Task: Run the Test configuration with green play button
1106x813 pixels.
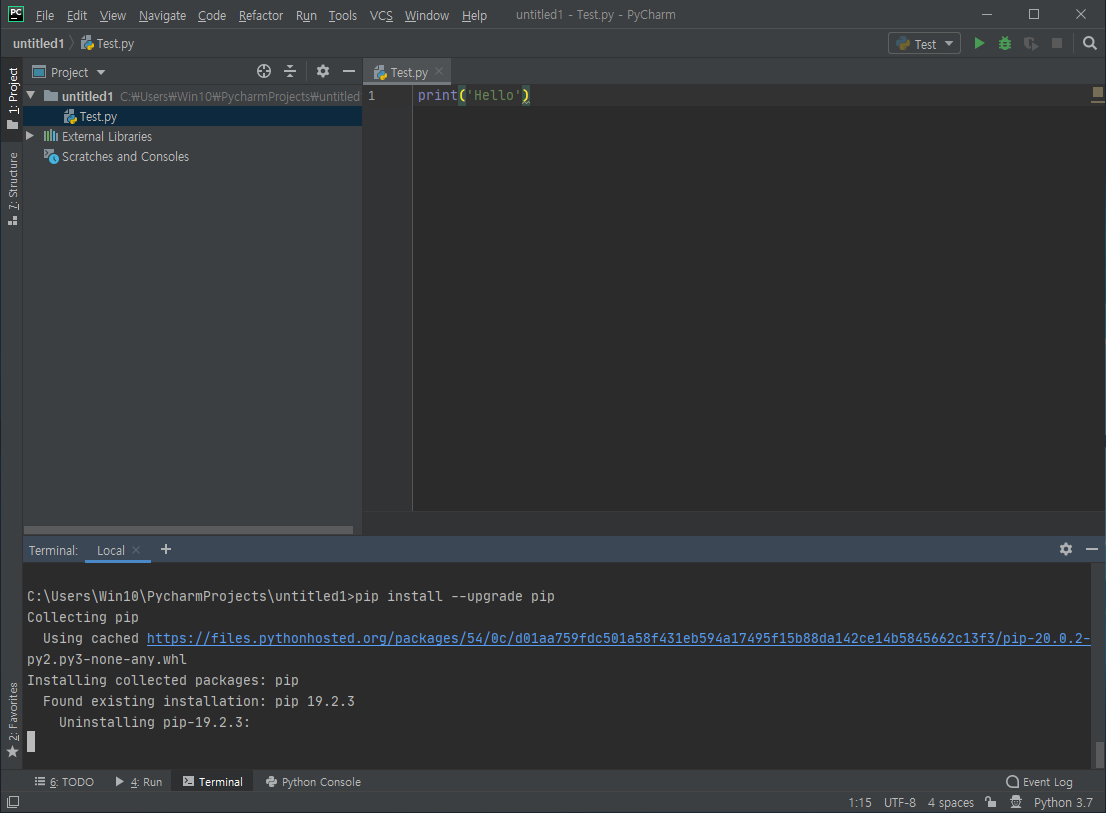Action: click(979, 44)
